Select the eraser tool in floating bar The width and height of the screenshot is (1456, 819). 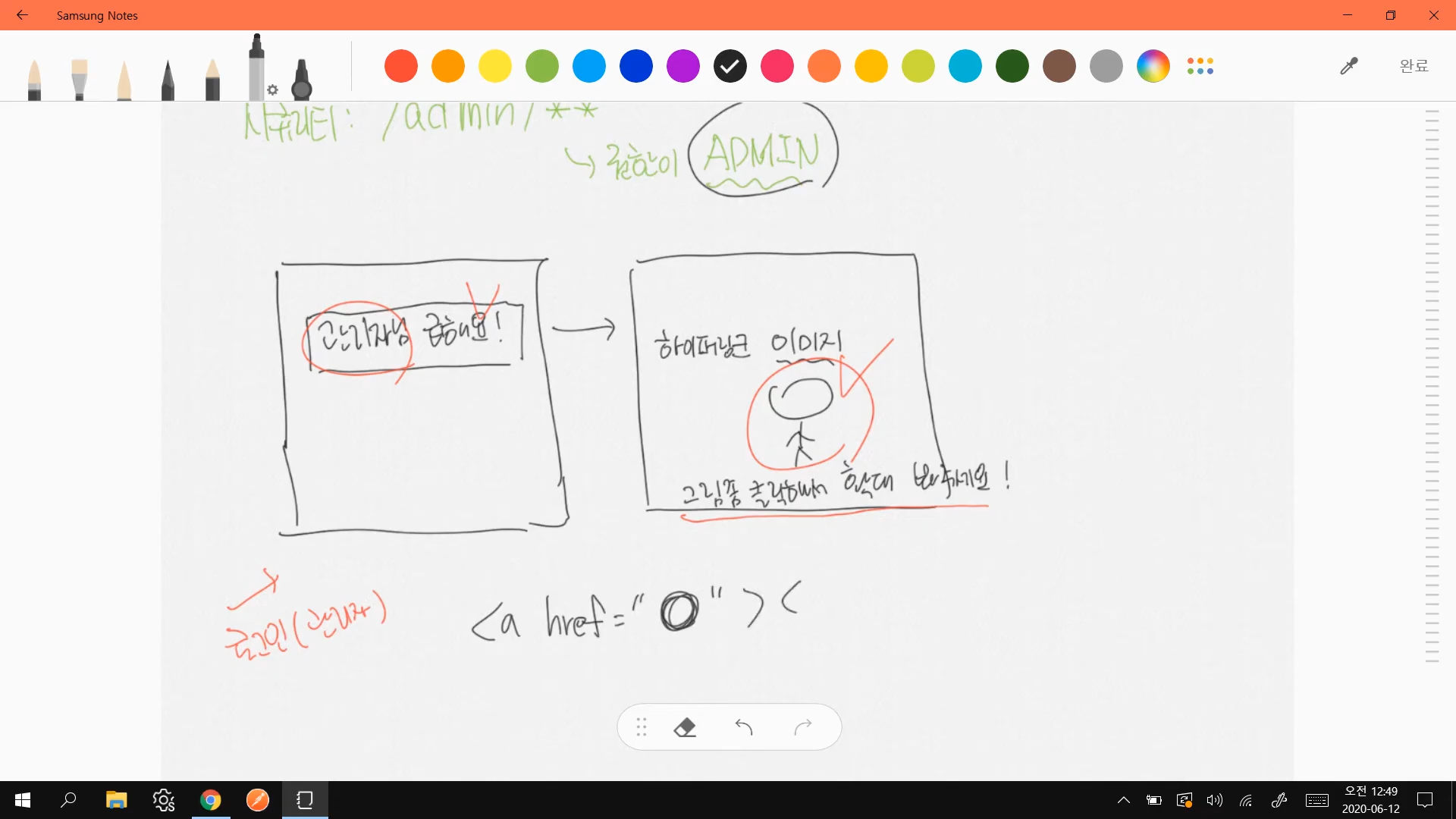(685, 727)
